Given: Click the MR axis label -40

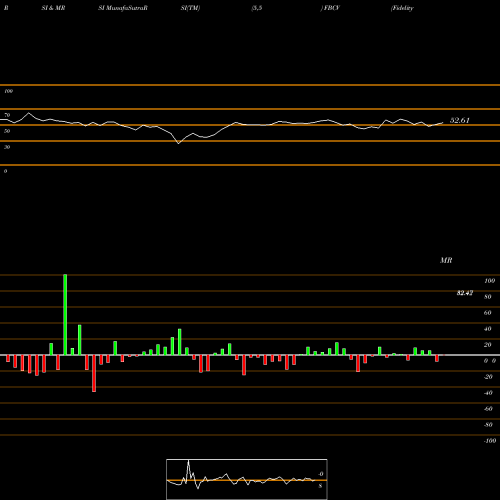Looking at the screenshot, I should click(x=488, y=393).
